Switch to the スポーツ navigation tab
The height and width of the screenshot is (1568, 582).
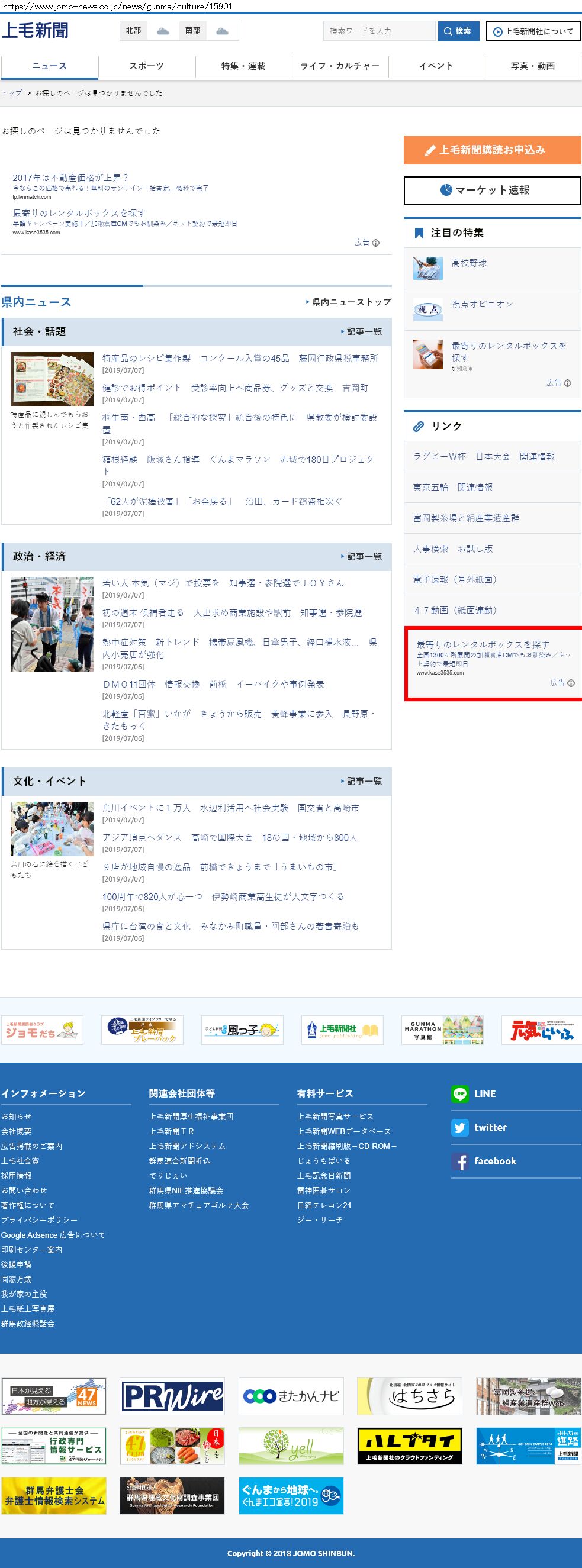pyautogui.click(x=146, y=66)
